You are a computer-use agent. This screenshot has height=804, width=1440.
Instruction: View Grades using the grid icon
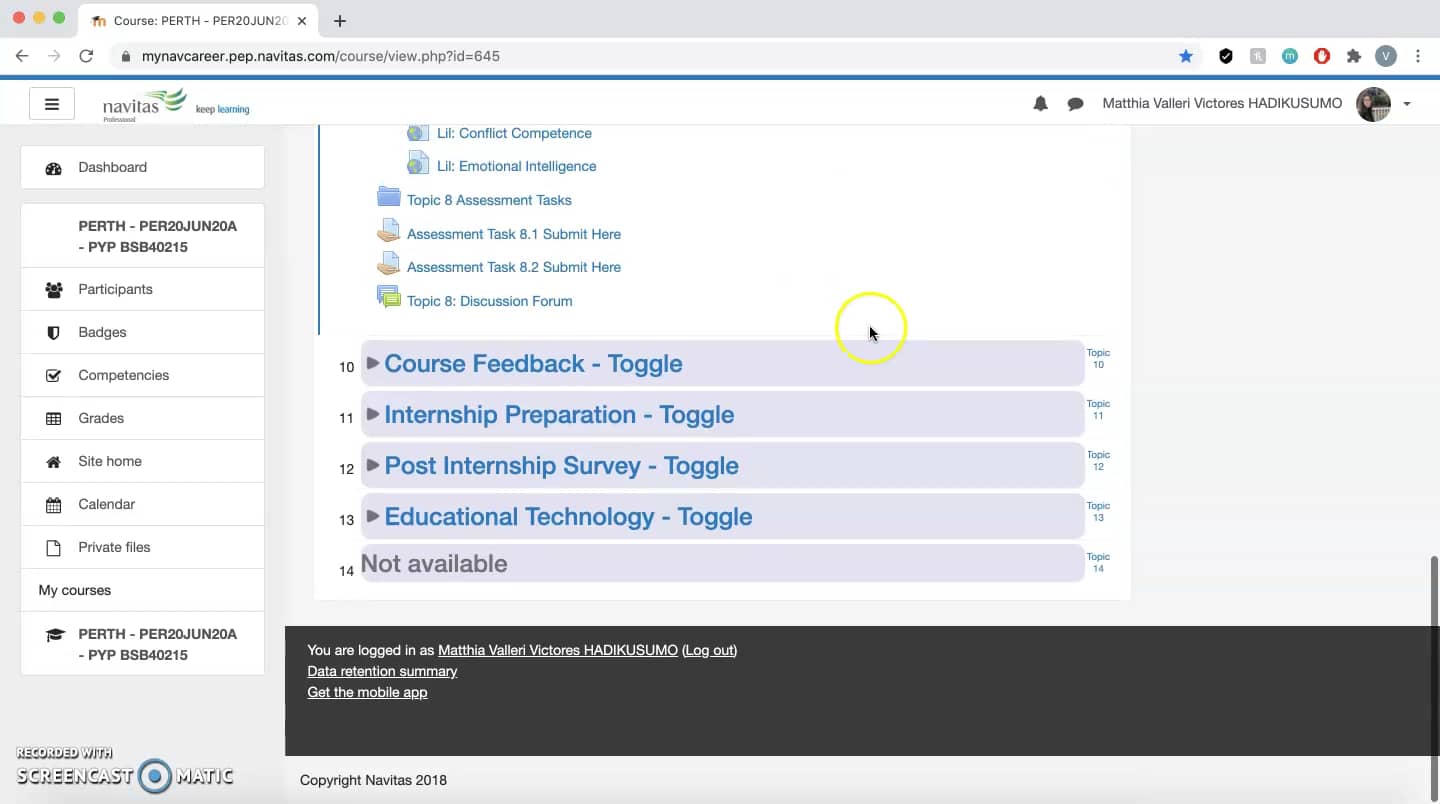coord(53,418)
